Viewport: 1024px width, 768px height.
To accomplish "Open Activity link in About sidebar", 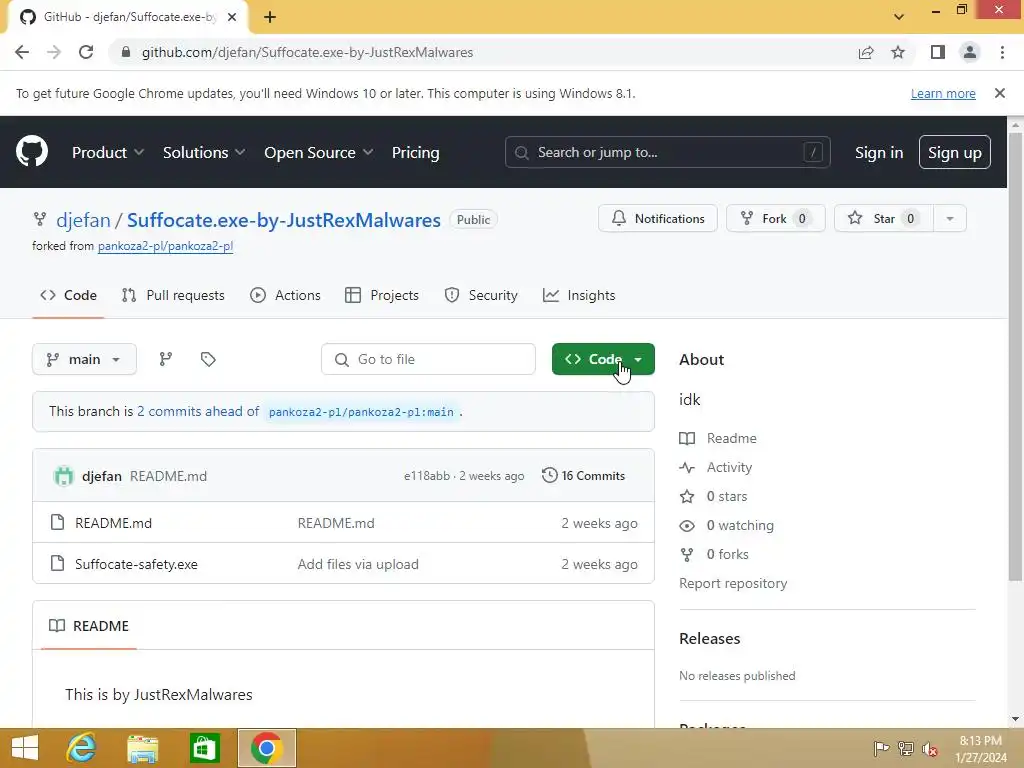I will [x=729, y=468].
